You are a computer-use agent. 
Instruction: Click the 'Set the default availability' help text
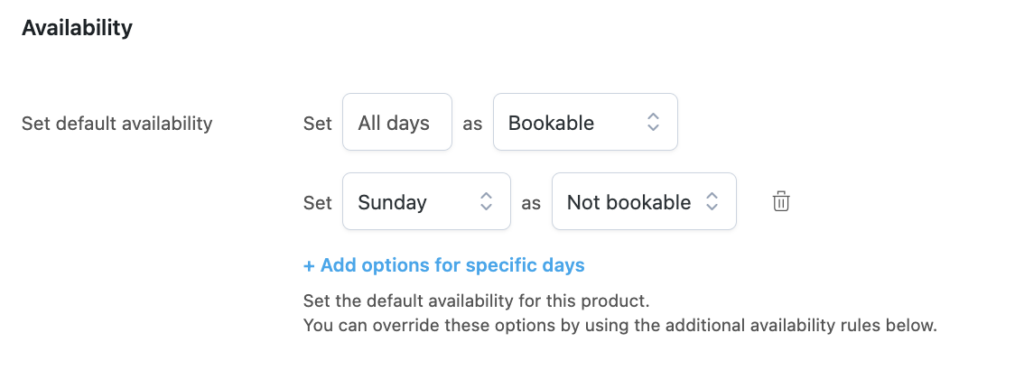tap(477, 301)
